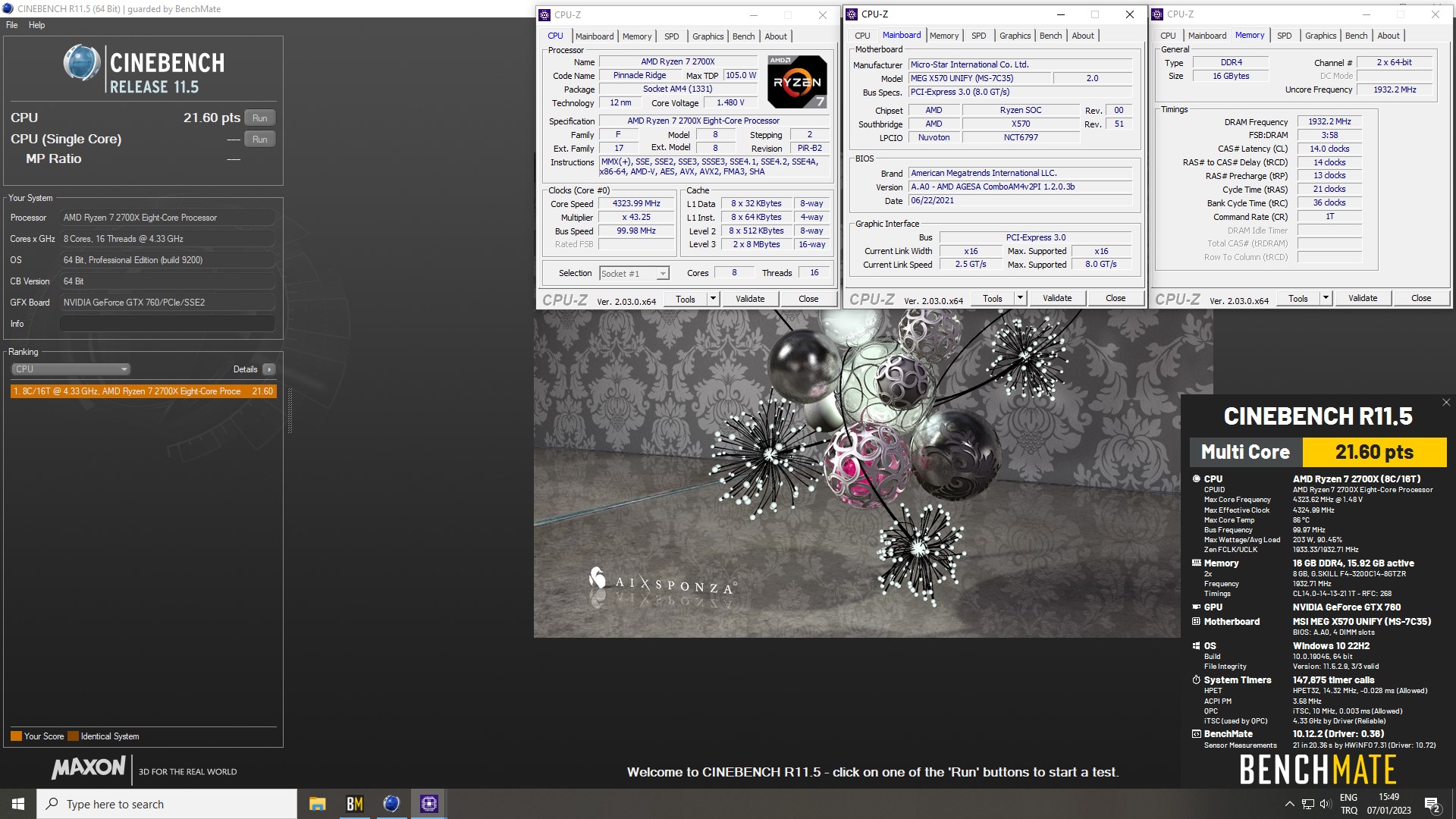The image size is (1456, 819).
Task: Run the CPU Single Core benchmark
Action: coord(260,140)
